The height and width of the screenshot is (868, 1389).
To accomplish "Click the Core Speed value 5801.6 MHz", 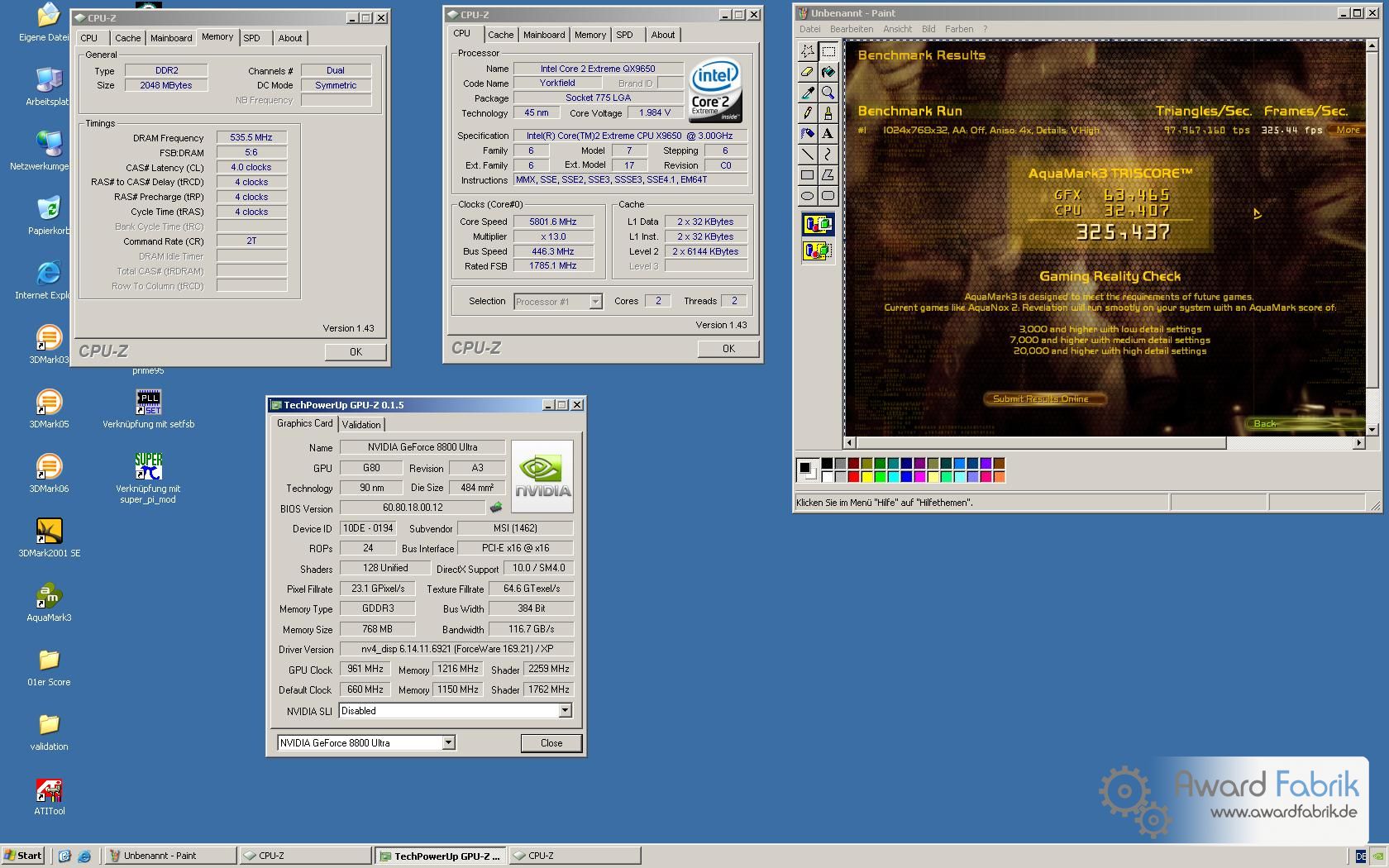I will click(553, 222).
